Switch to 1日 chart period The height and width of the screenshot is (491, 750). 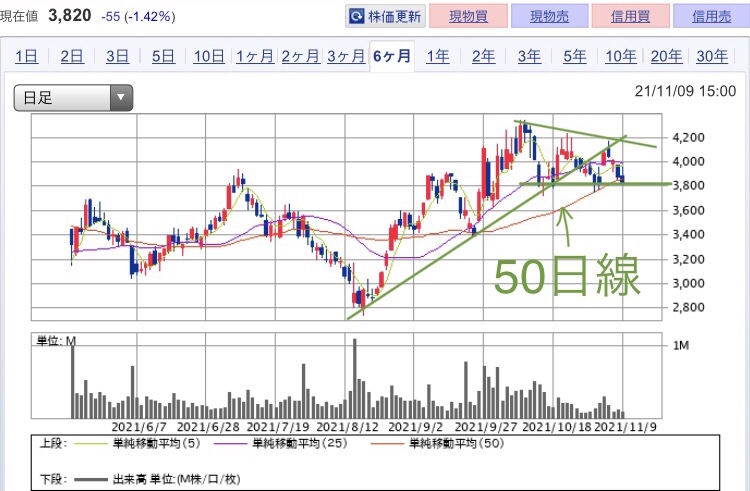click(x=26, y=56)
